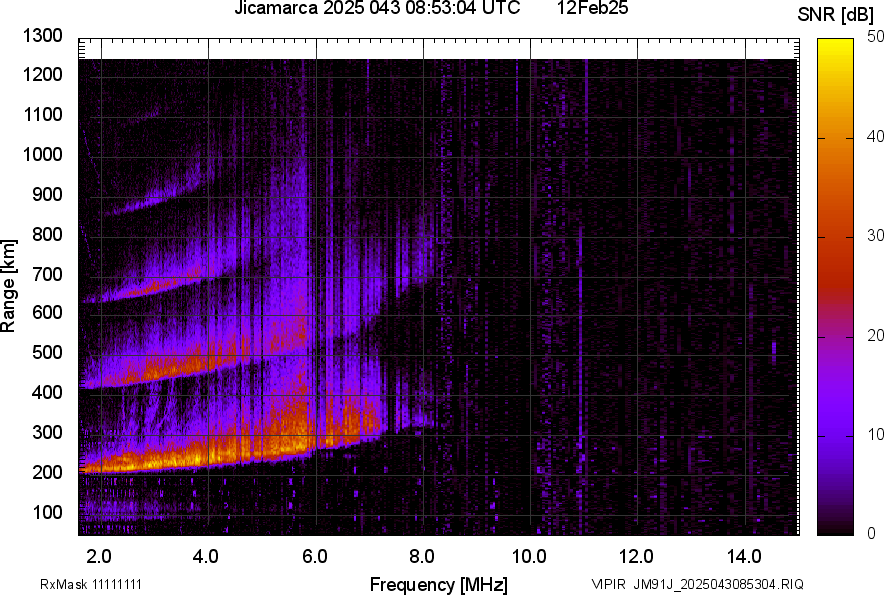The height and width of the screenshot is (595, 884).
Task: Select the Range [km] axis label
Action: click(x=9, y=286)
